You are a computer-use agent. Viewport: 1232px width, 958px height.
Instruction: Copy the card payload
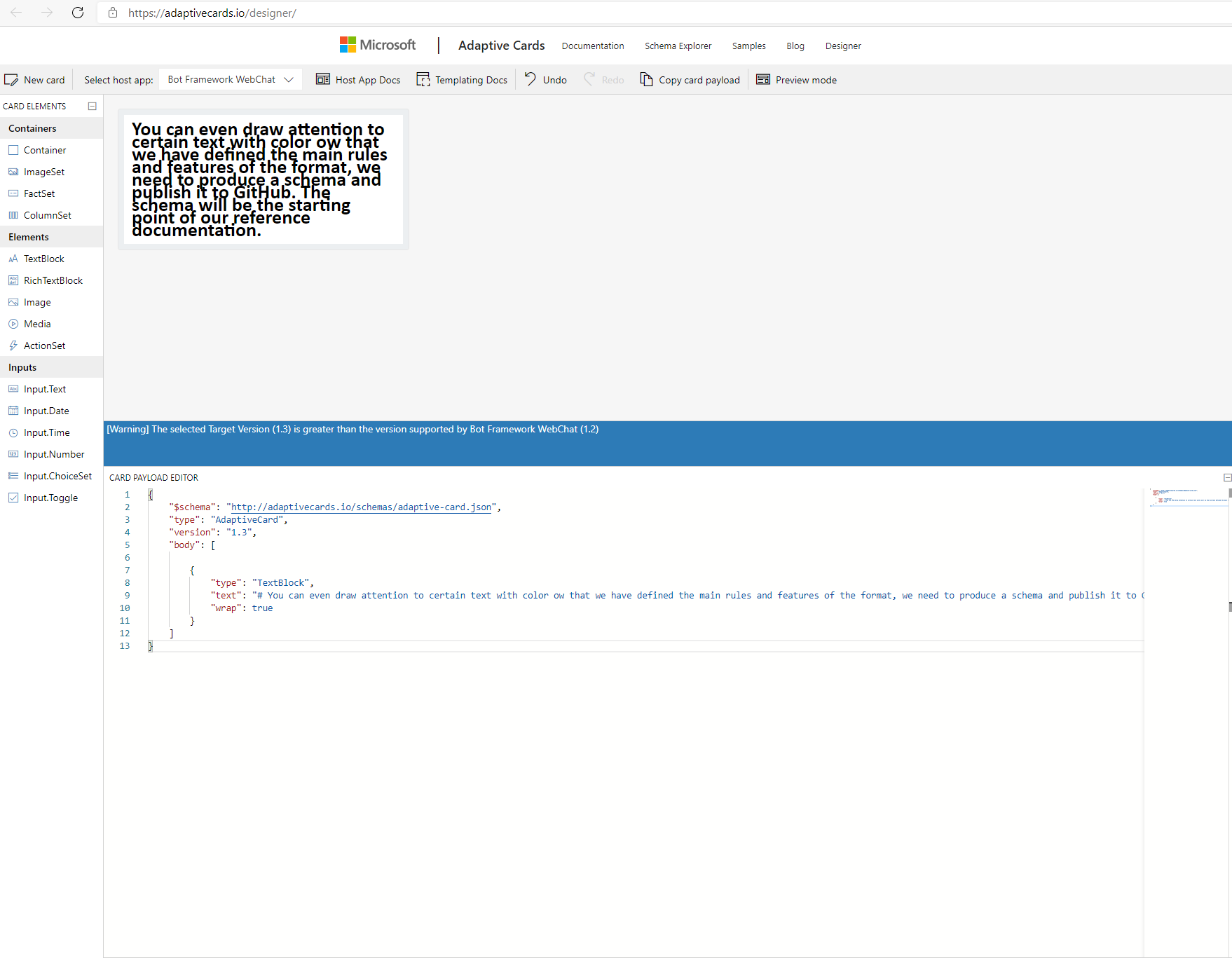690,79
